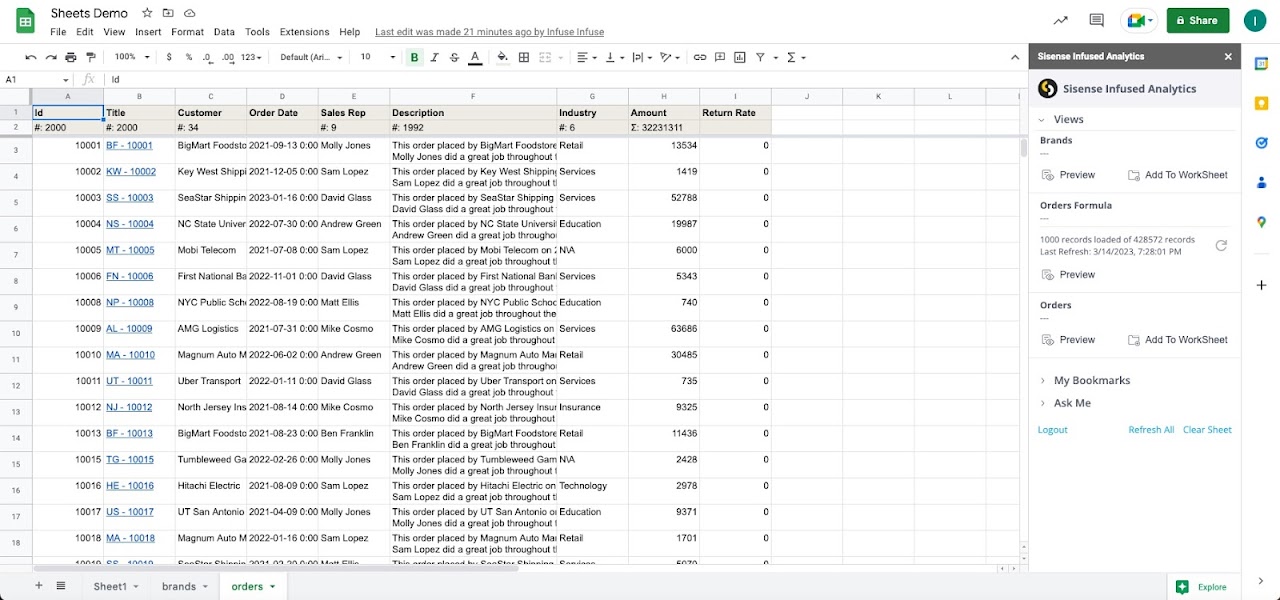Open the Insert menu
Screen dimensions: 1280x600
point(148,32)
